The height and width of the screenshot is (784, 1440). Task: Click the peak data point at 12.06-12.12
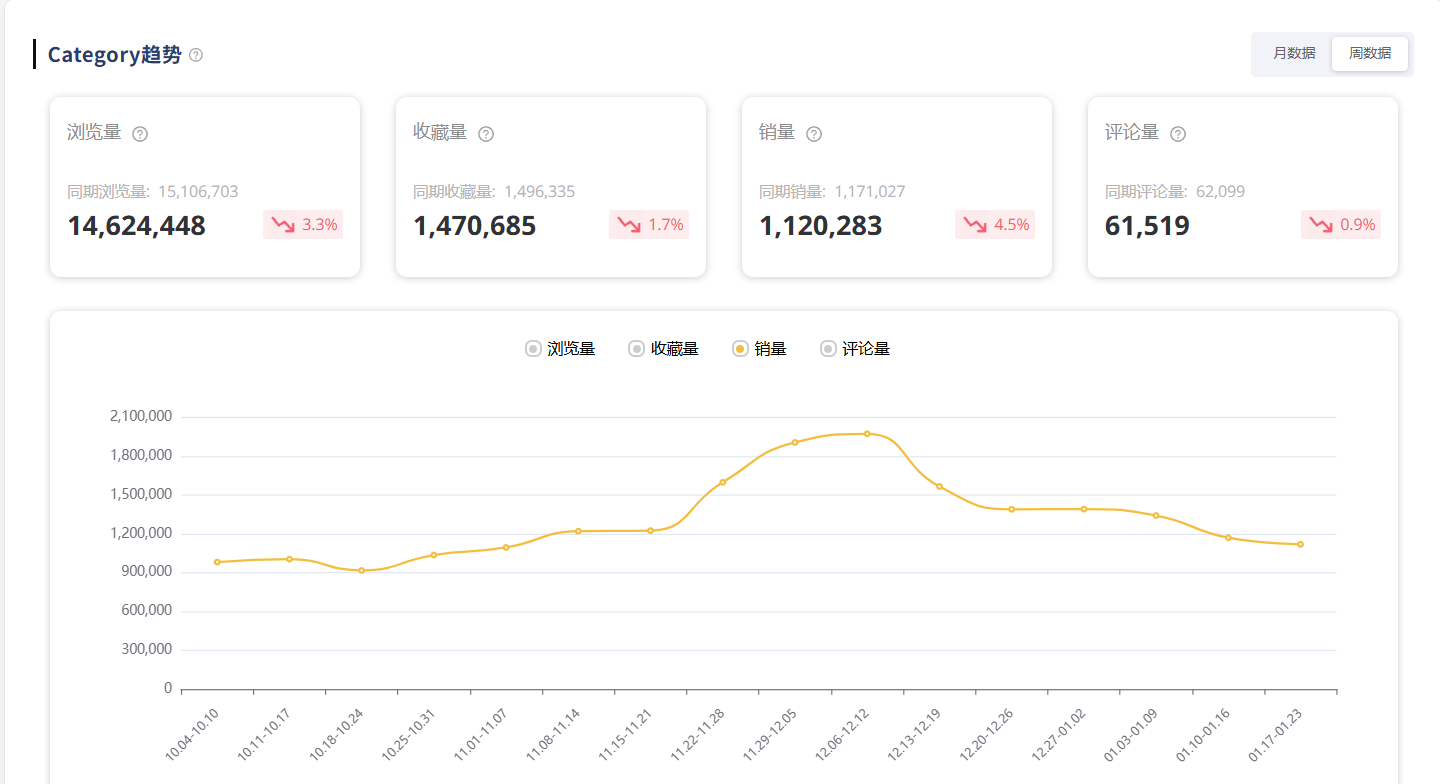pos(867,434)
